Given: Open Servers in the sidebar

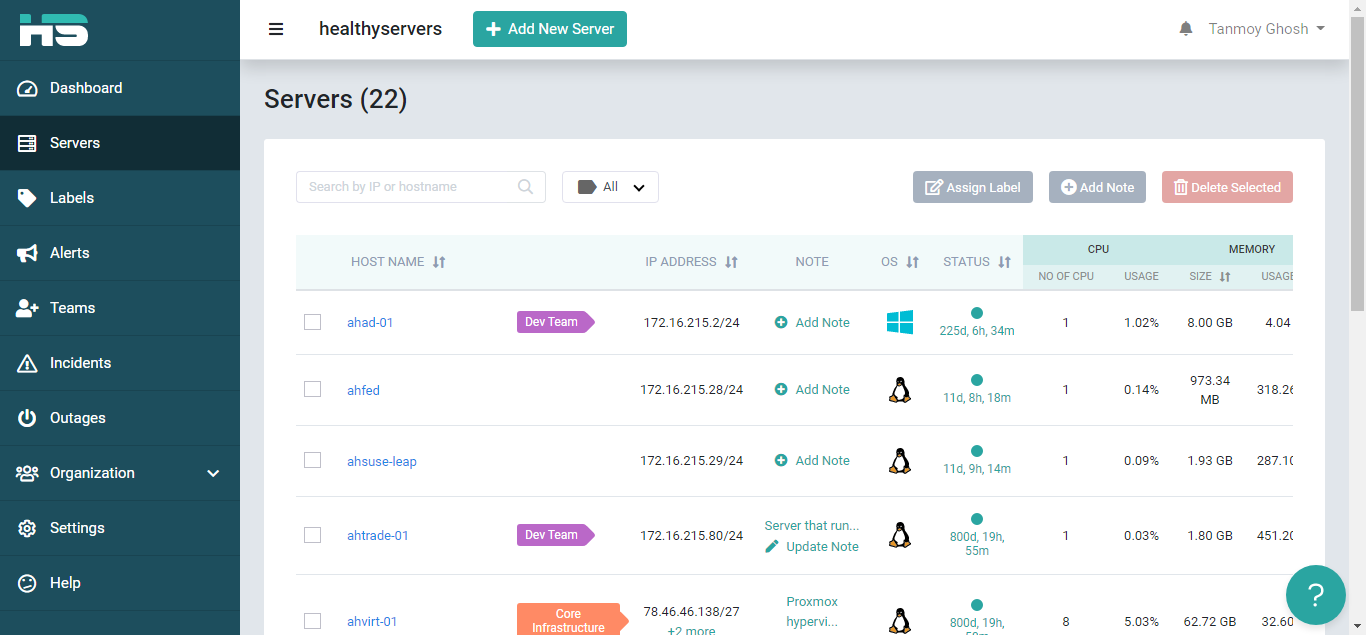Looking at the screenshot, I should coord(120,143).
